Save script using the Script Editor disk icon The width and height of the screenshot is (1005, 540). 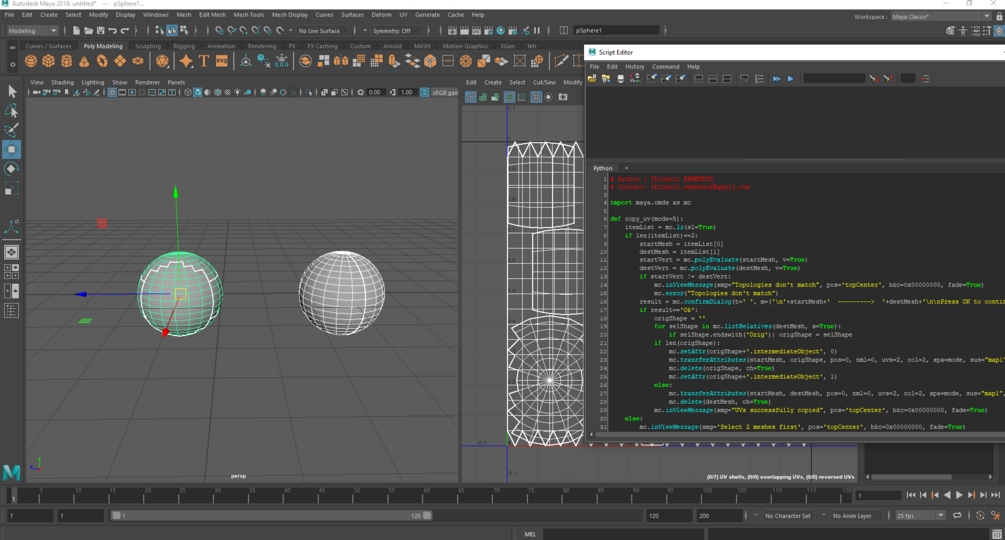click(620, 78)
